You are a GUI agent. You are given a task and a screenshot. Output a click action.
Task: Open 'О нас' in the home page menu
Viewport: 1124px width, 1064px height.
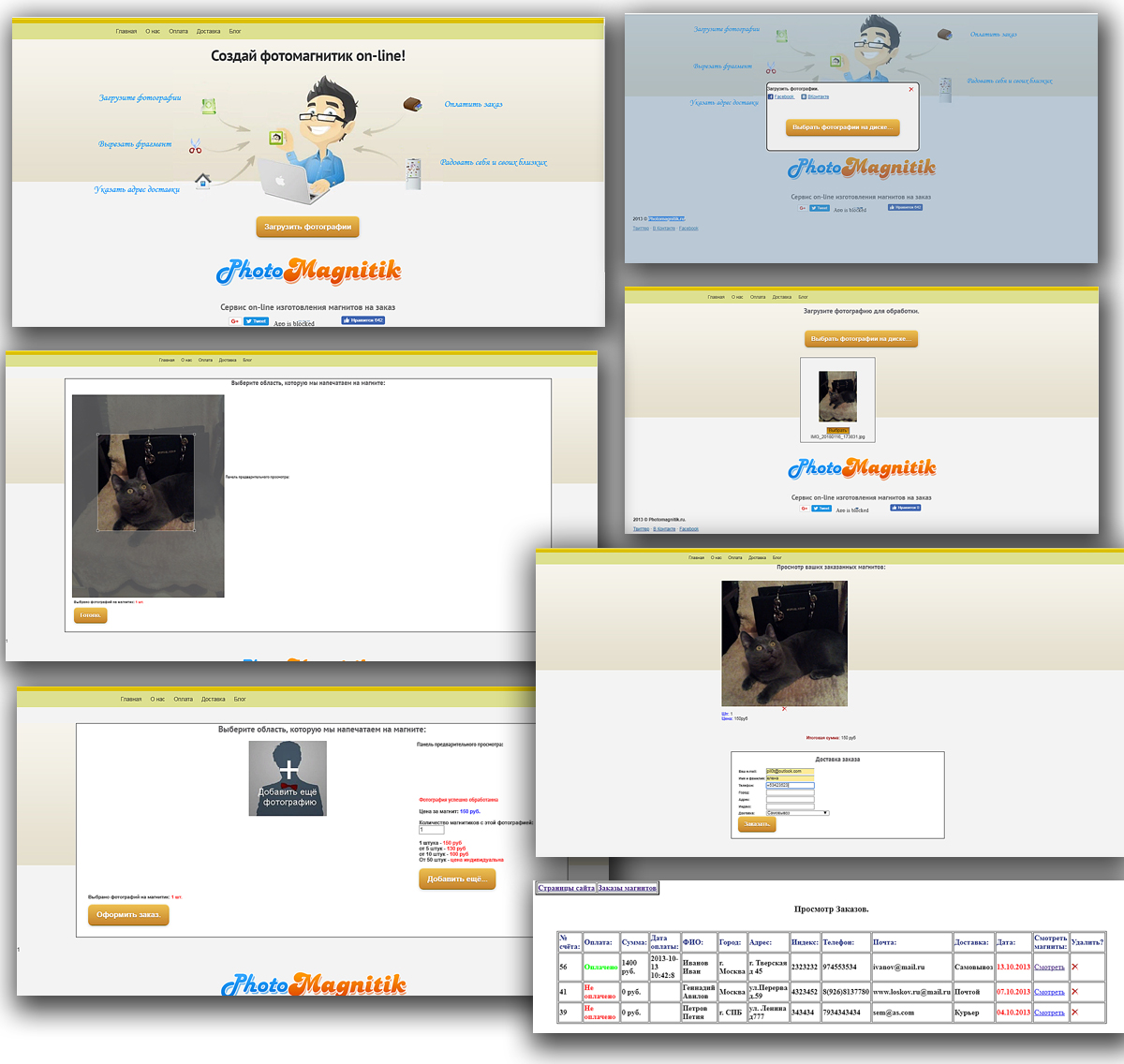153,31
